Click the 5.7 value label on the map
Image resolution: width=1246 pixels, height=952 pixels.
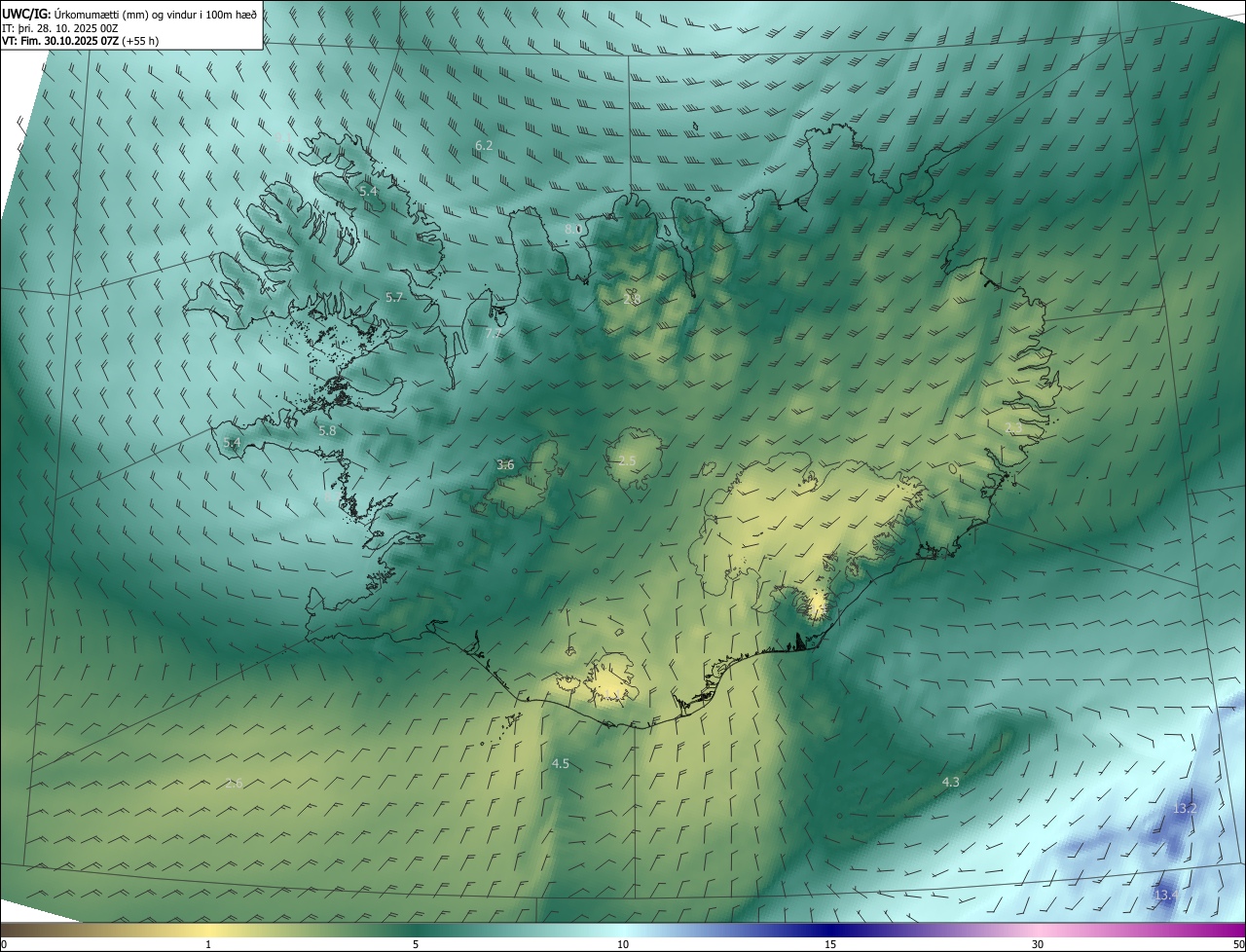click(394, 298)
